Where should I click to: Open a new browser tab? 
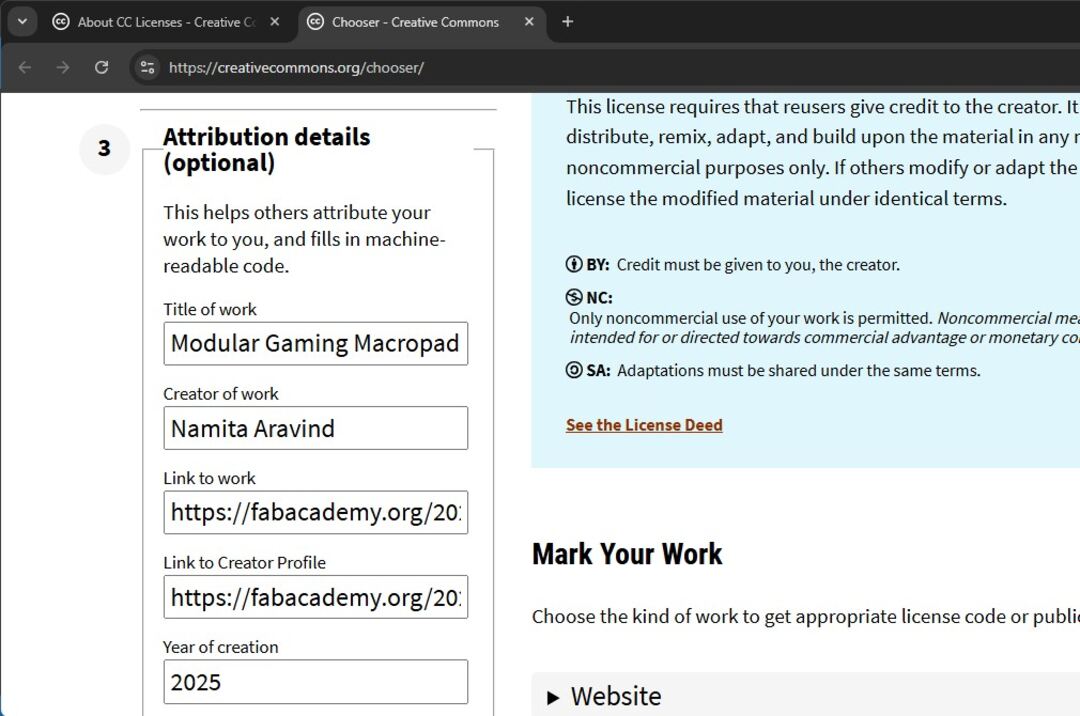(x=568, y=22)
